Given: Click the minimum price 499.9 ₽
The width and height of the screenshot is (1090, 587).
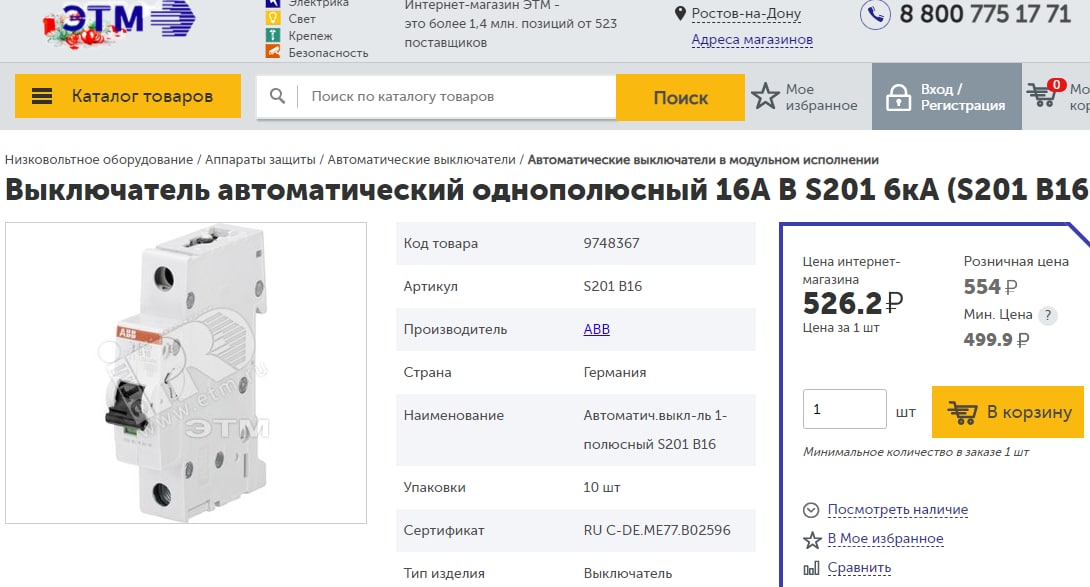Looking at the screenshot, I should click(996, 340).
